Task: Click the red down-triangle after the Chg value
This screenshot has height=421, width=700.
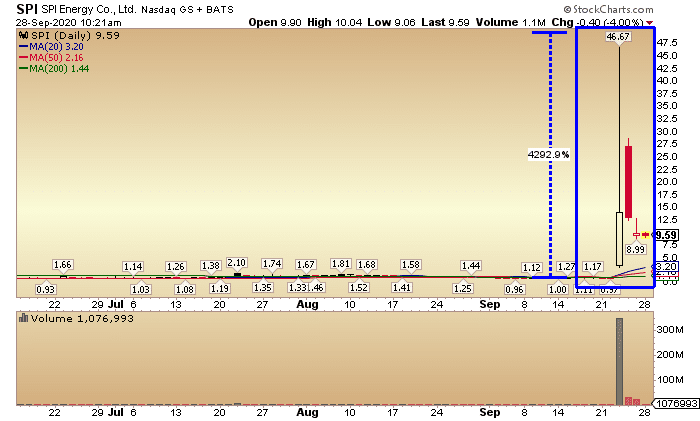Action: point(650,23)
